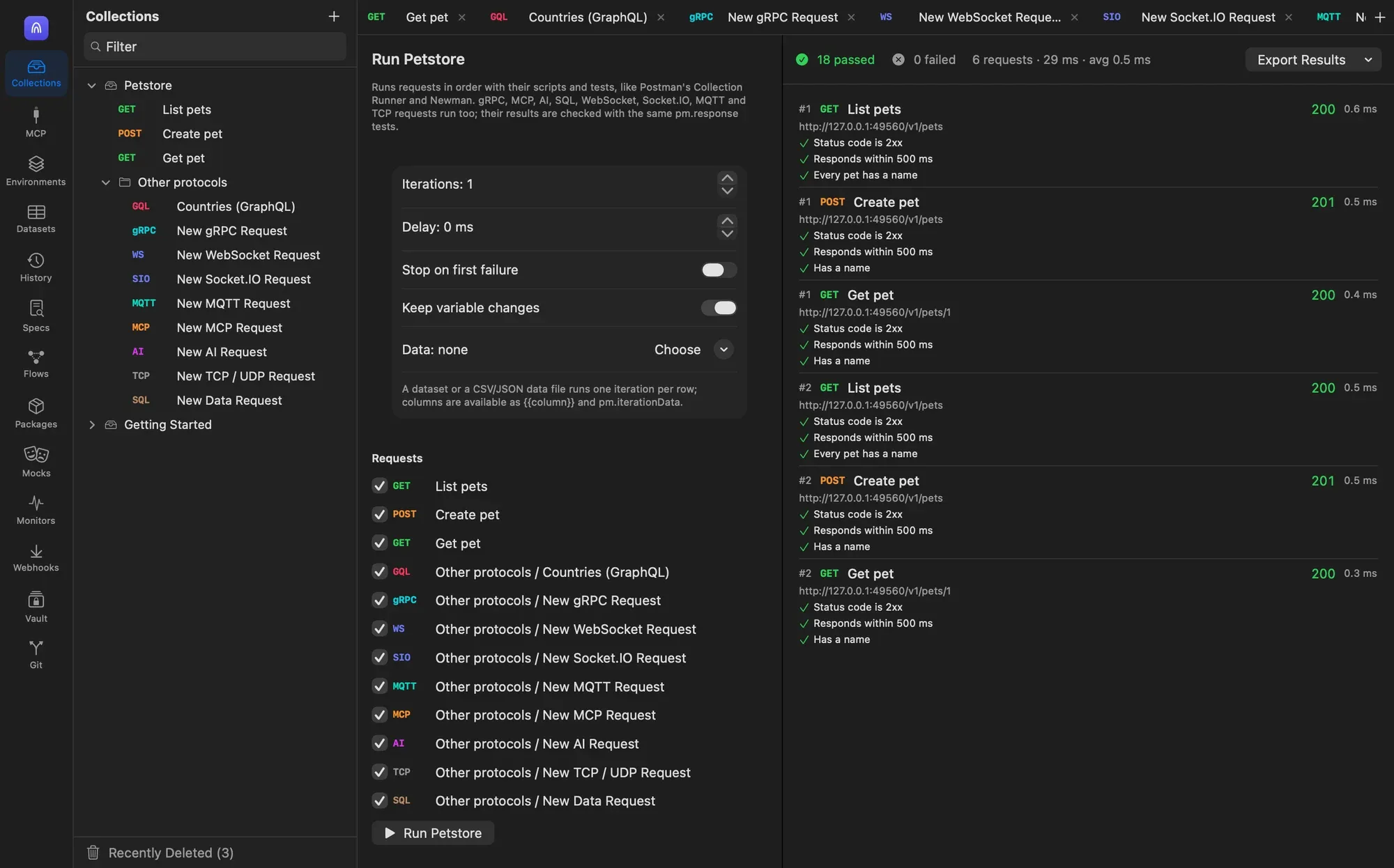
Task: Click the plus icon beside Collections header
Action: (334, 16)
